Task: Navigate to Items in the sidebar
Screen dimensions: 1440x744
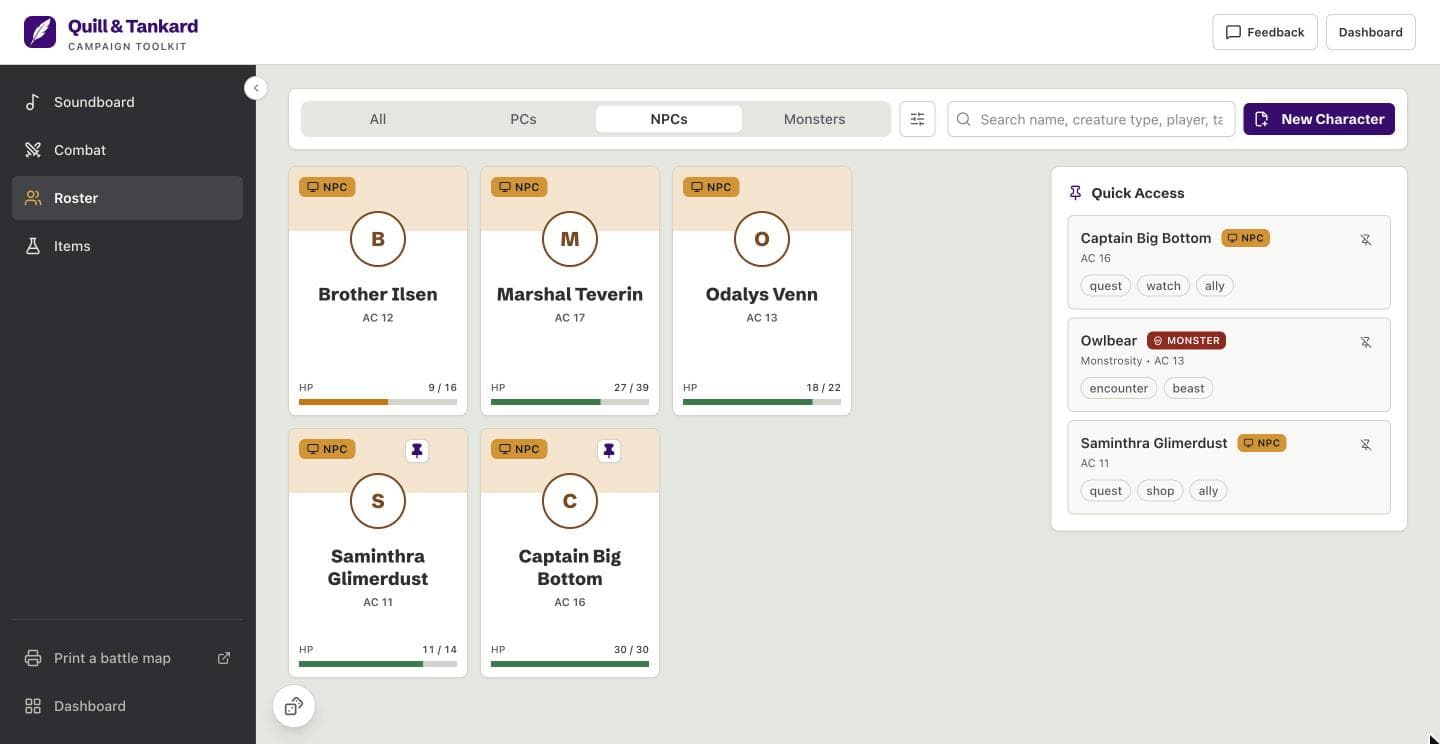Action: pyautogui.click(x=127, y=246)
